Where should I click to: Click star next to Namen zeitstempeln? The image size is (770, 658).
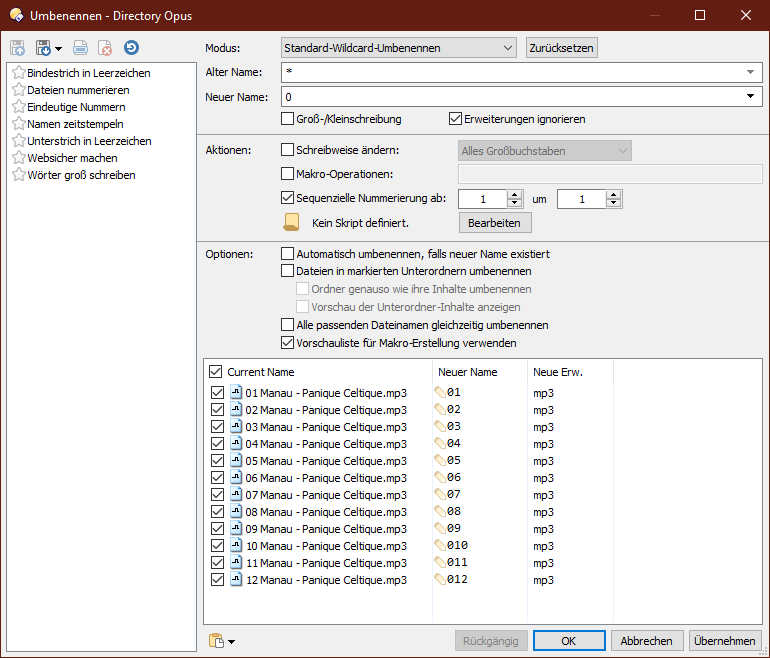coord(19,124)
